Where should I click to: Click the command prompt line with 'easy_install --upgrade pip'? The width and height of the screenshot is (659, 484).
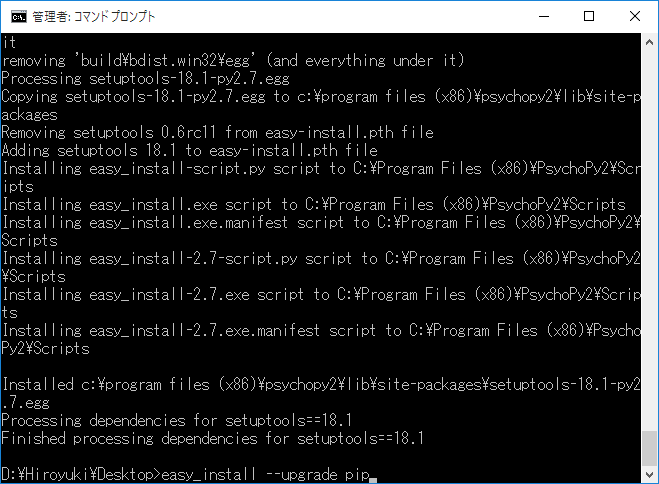(x=186, y=475)
